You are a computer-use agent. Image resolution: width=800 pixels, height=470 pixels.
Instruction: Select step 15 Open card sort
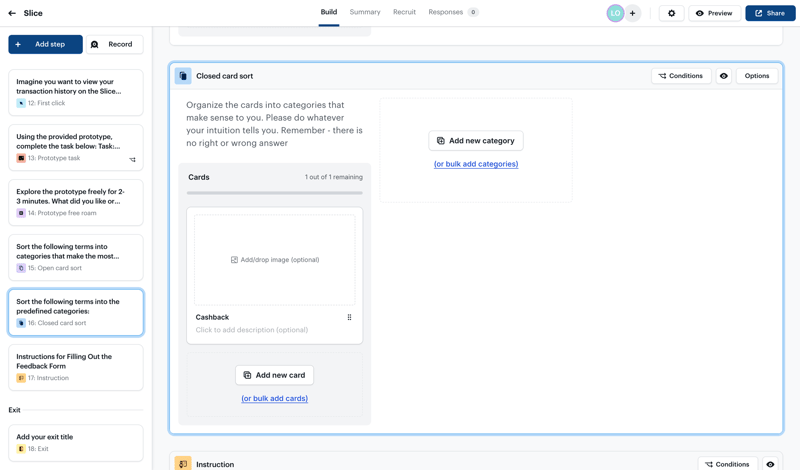pos(76,257)
